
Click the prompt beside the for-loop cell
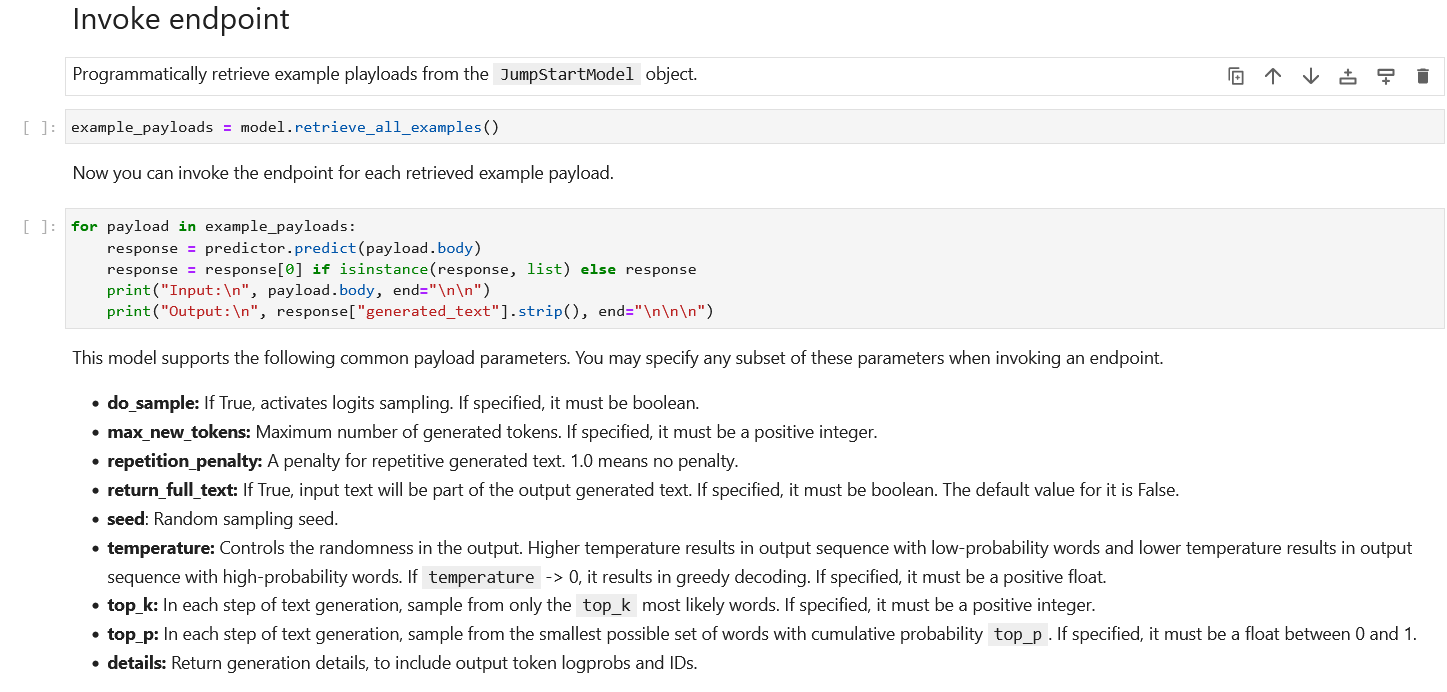tap(40, 227)
